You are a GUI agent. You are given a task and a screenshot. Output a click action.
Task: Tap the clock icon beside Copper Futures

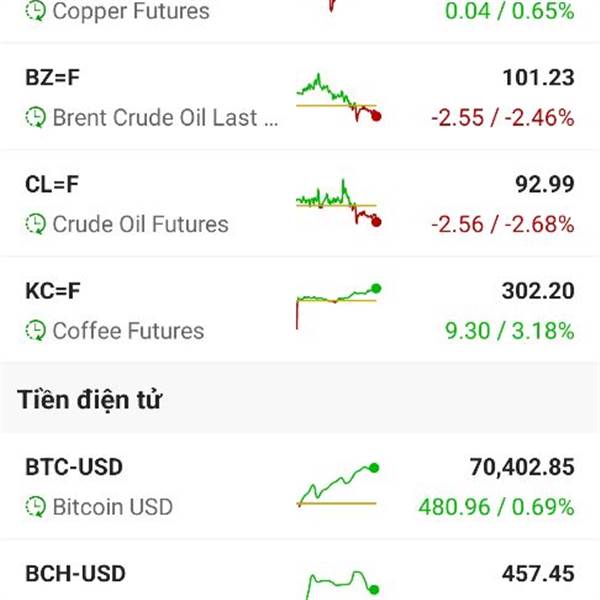[36, 12]
